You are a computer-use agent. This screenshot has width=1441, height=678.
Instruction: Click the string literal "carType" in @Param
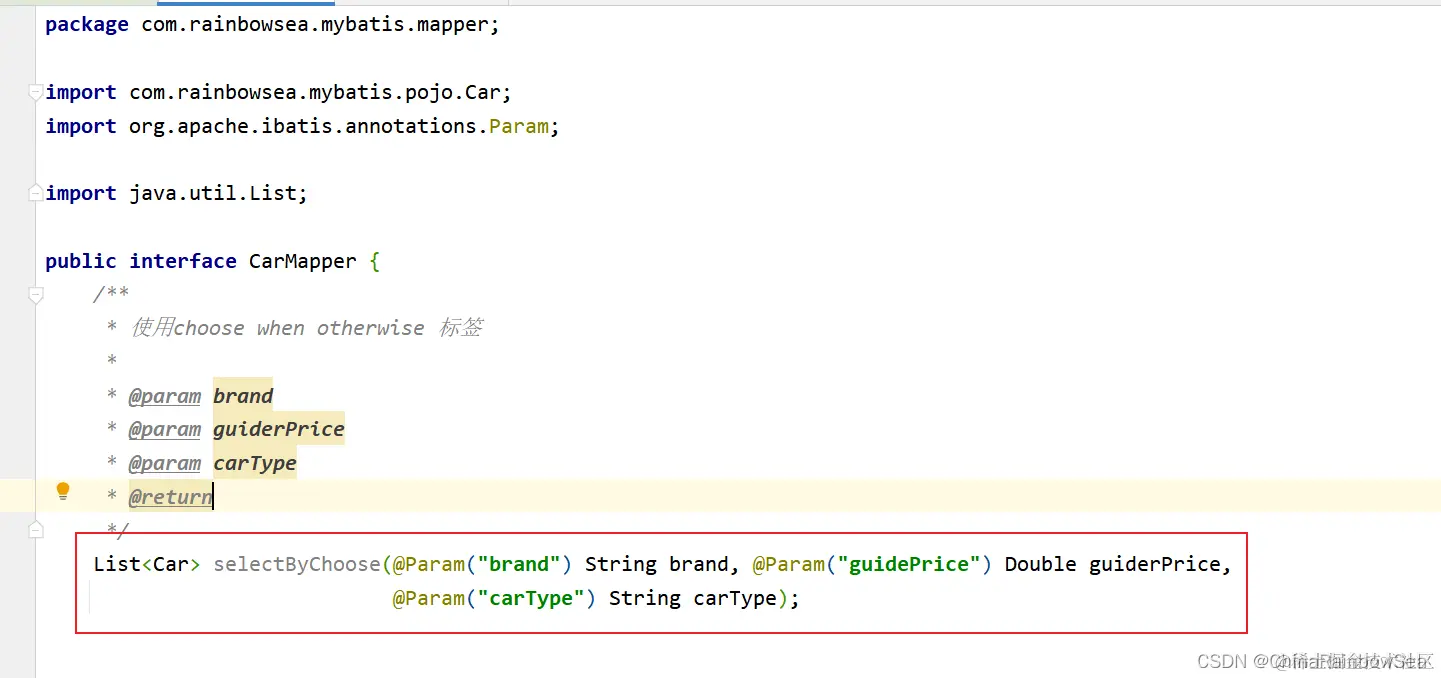[x=531, y=598]
